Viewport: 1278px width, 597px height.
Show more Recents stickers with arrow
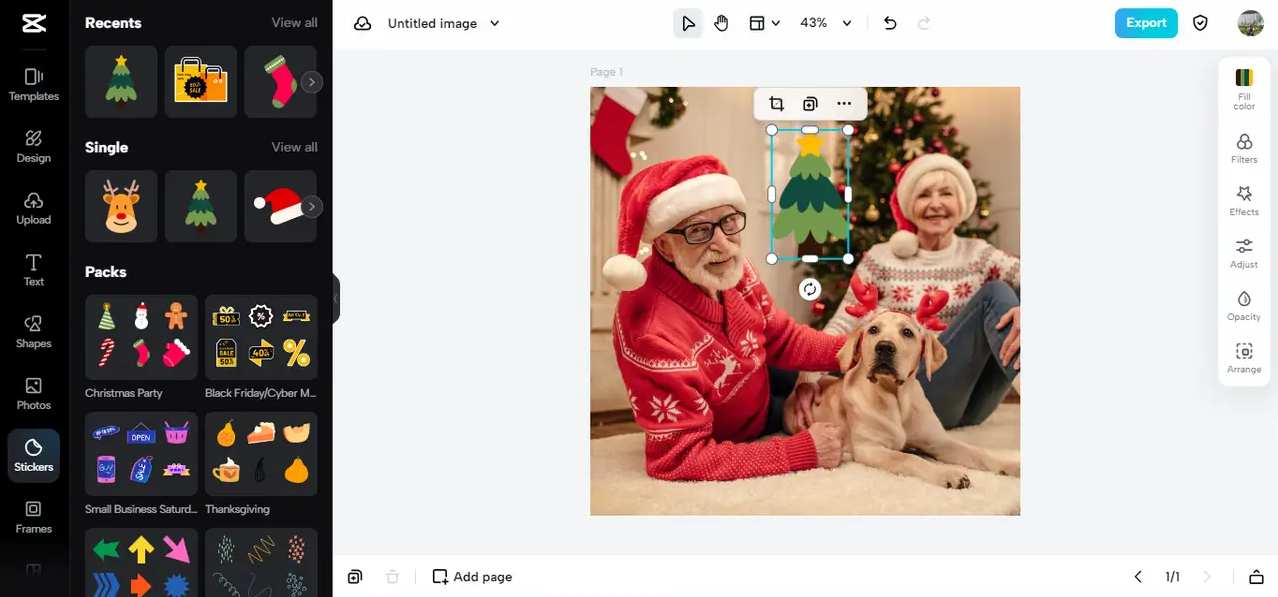click(x=312, y=83)
